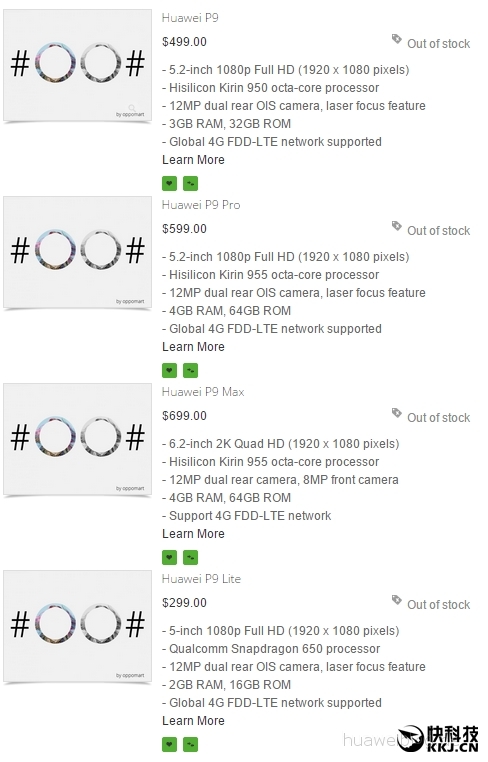The image size is (488, 762).
Task: Open Huawei P9 Lite product thumbnail image
Action: [x=77, y=626]
